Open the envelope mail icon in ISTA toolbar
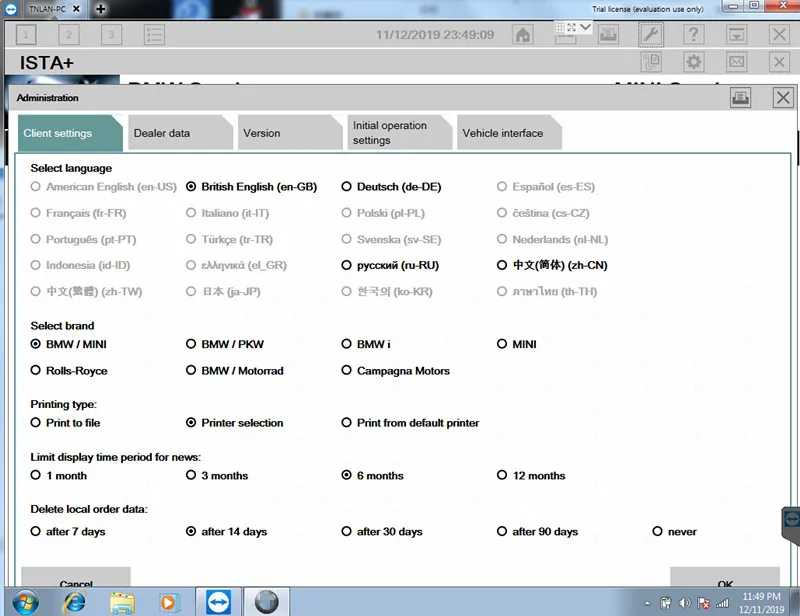The image size is (800, 616). point(736,62)
